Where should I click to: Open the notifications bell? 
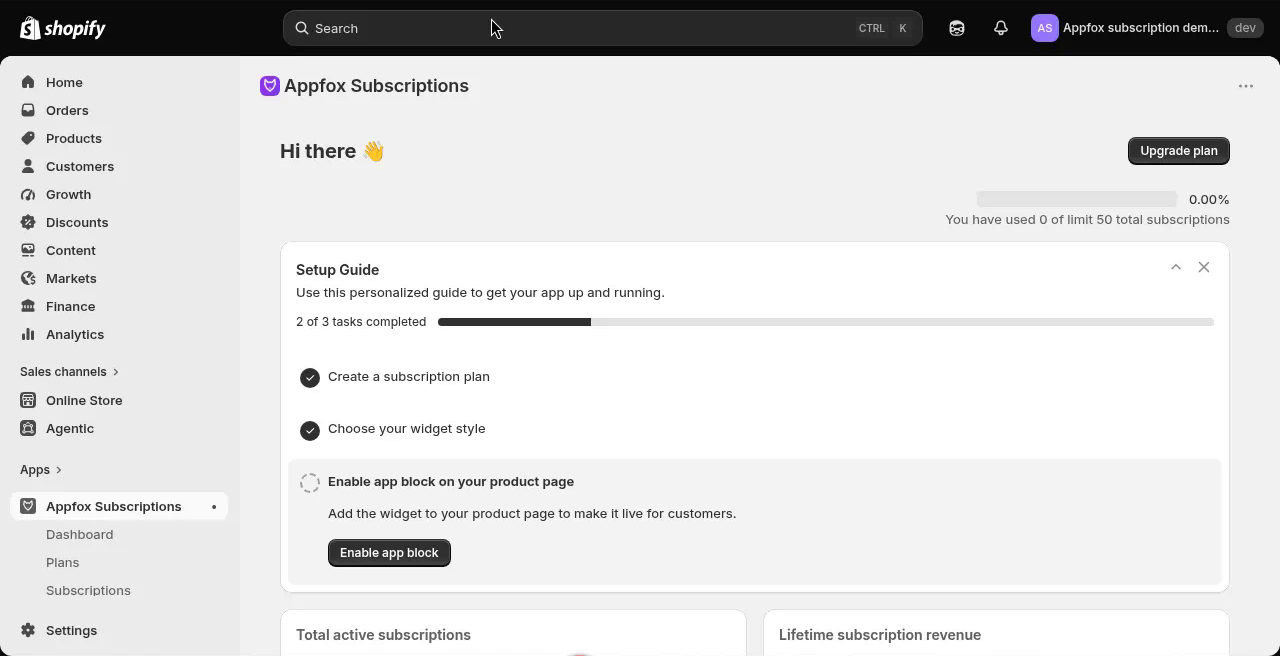1001,28
